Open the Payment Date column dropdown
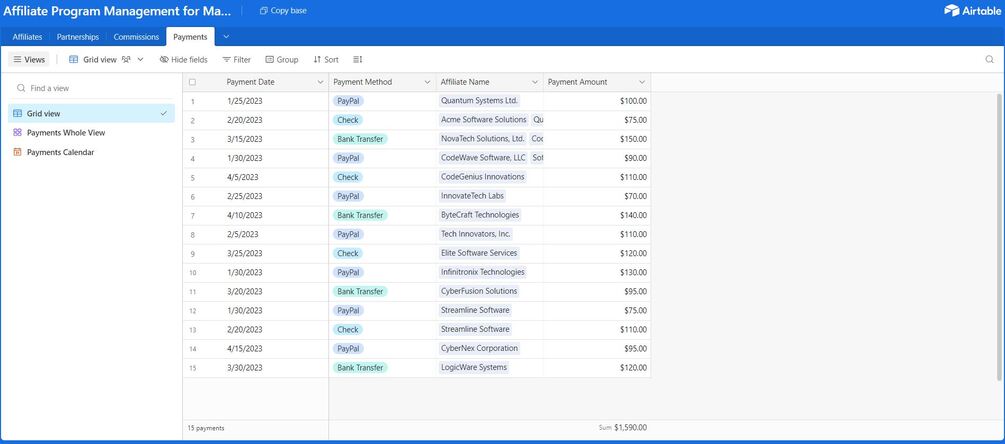 320,82
